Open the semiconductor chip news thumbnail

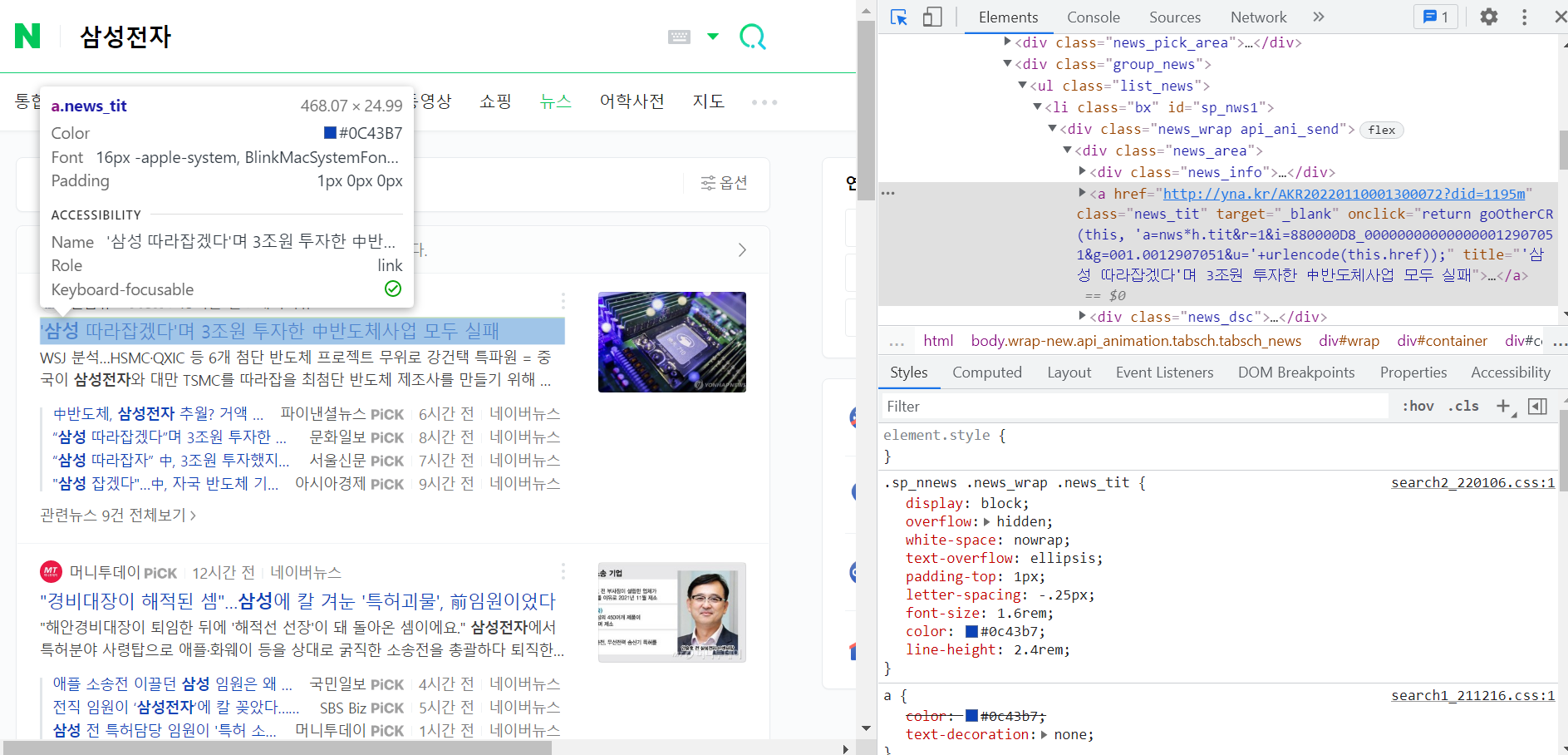click(x=672, y=342)
